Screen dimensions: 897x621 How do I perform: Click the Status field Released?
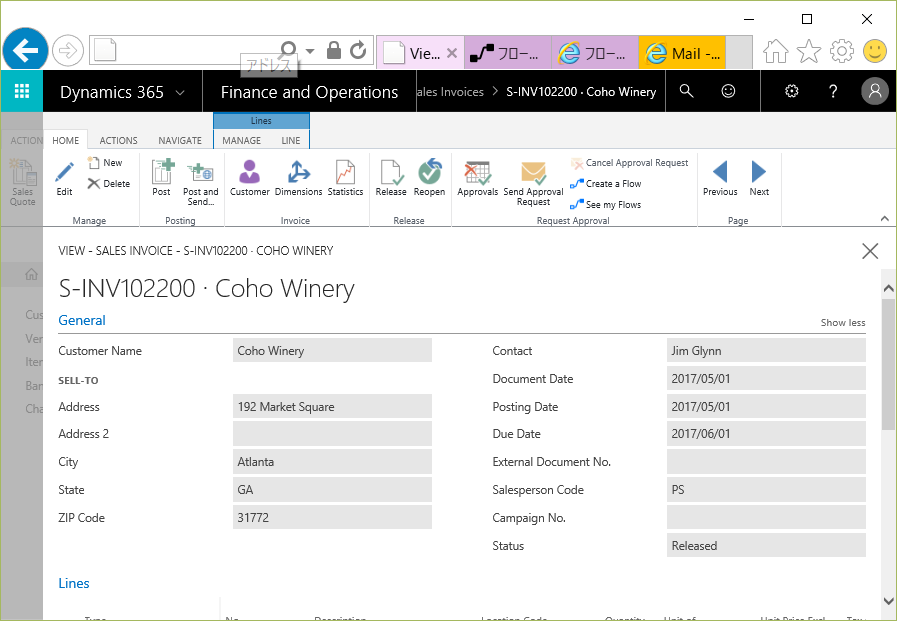click(766, 546)
